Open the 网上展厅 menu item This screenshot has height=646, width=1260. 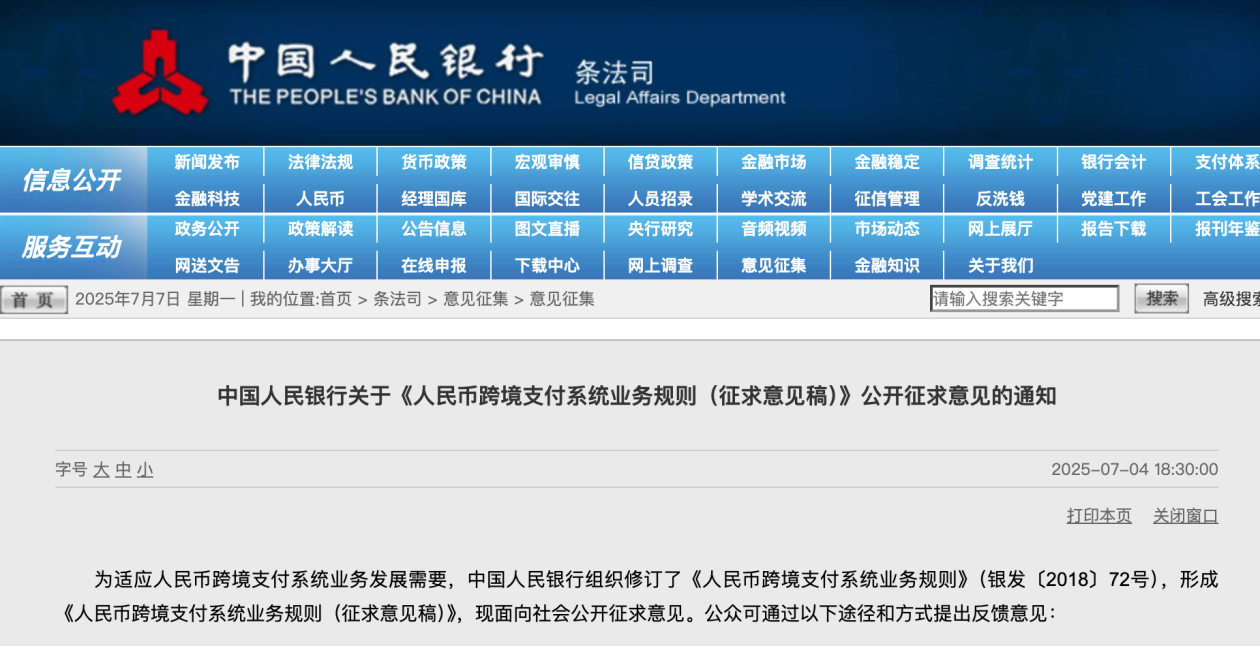(x=1000, y=229)
